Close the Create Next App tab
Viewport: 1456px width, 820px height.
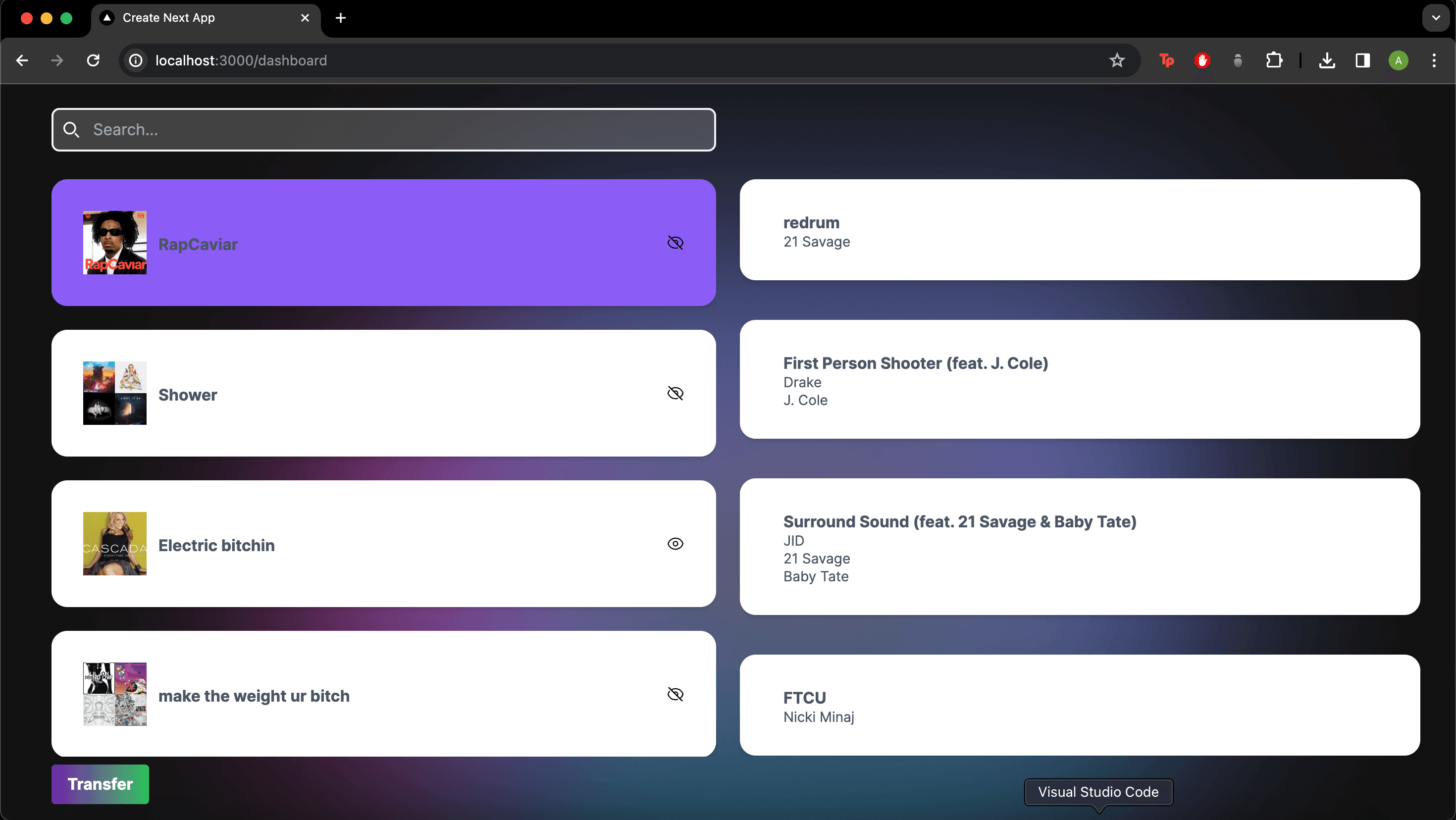[x=305, y=18]
